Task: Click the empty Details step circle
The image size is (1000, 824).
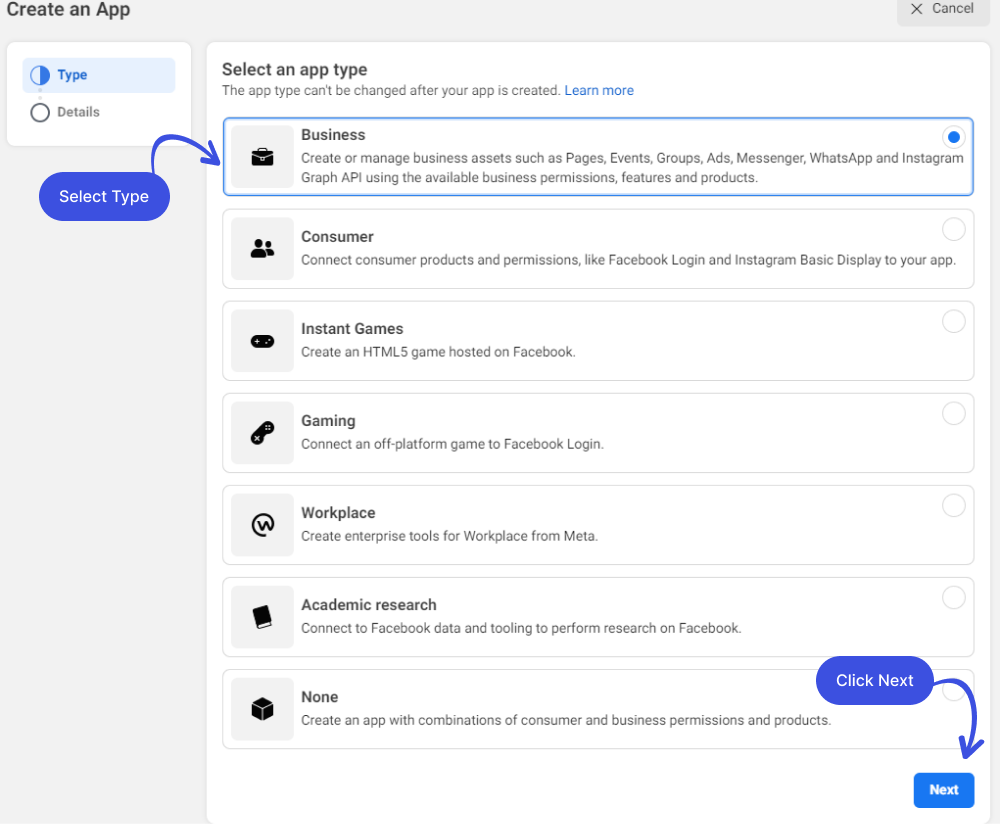Action: pyautogui.click(x=40, y=112)
